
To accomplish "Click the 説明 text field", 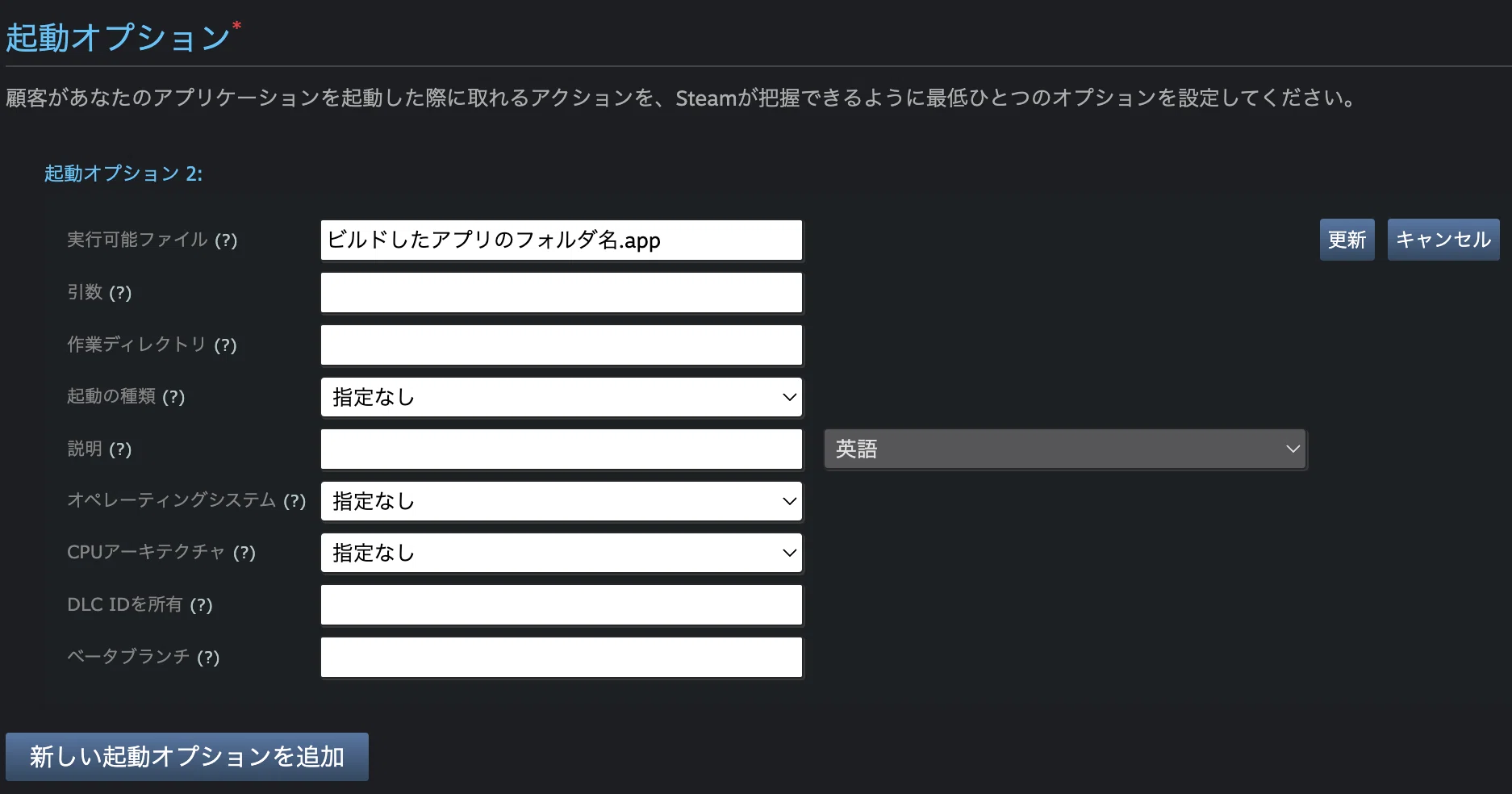I will pos(562,449).
